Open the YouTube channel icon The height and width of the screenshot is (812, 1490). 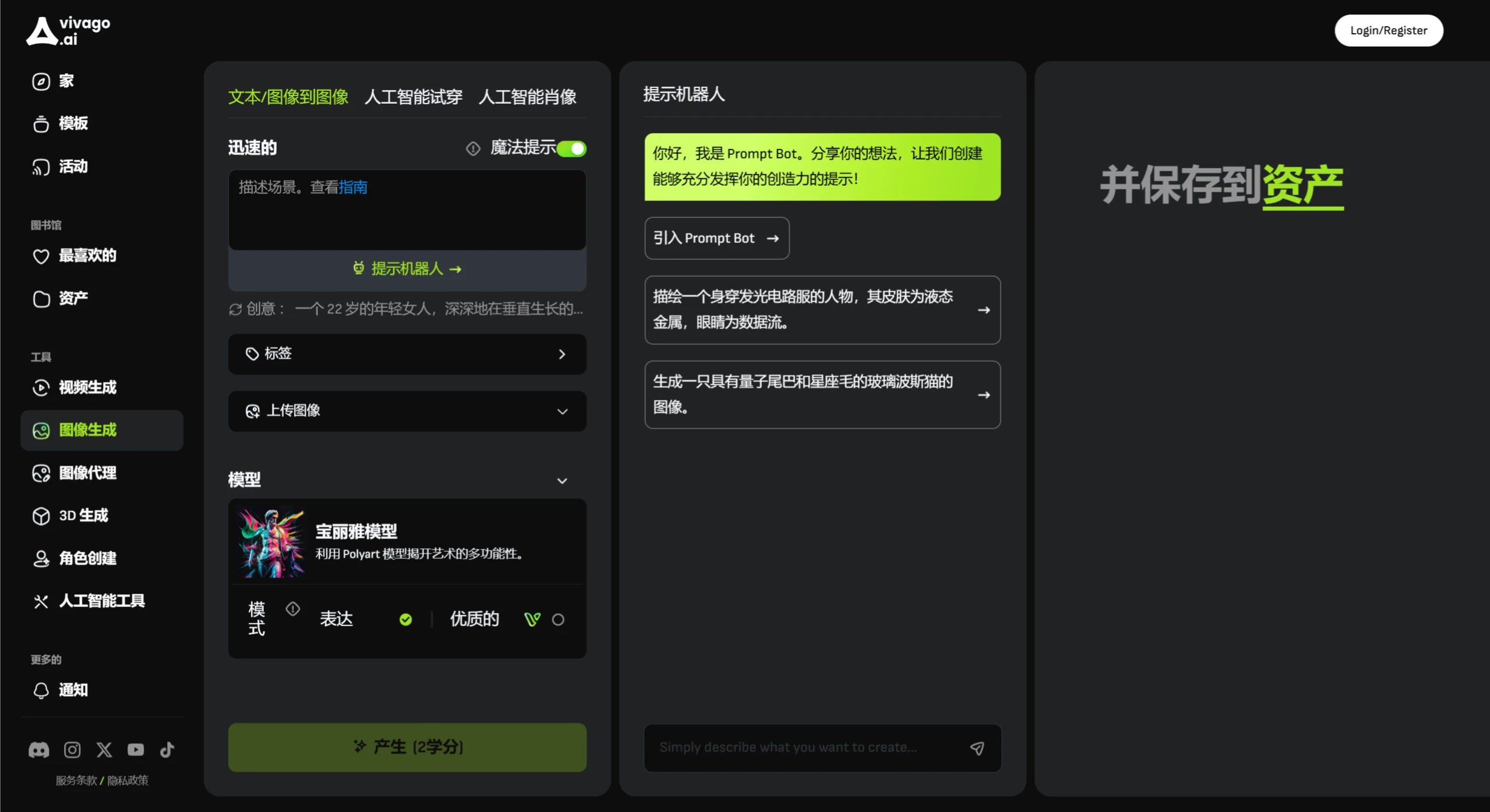(x=135, y=750)
